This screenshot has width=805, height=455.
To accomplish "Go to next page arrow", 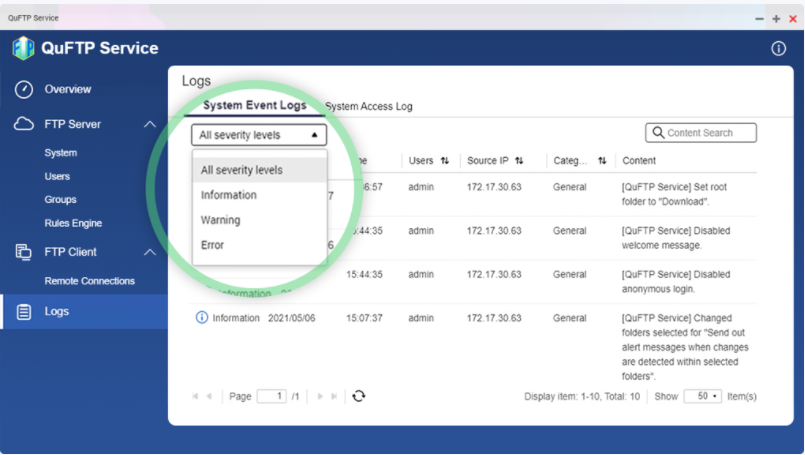I will point(320,396).
